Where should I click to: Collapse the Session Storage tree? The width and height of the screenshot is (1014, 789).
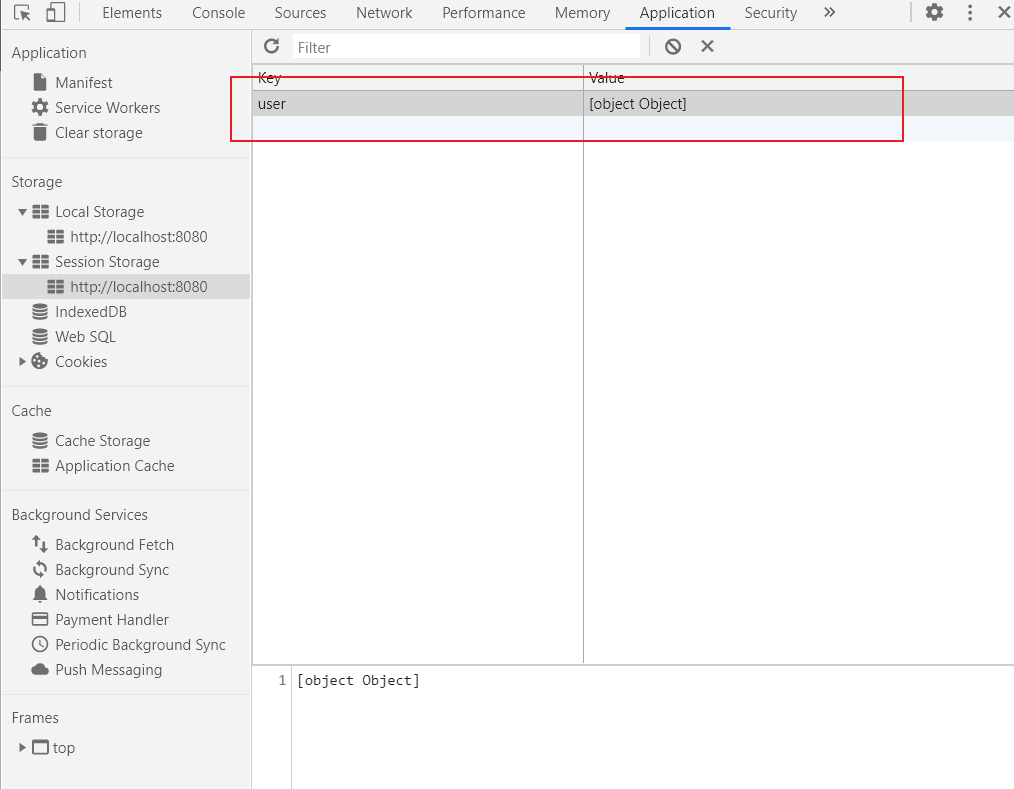[22, 261]
